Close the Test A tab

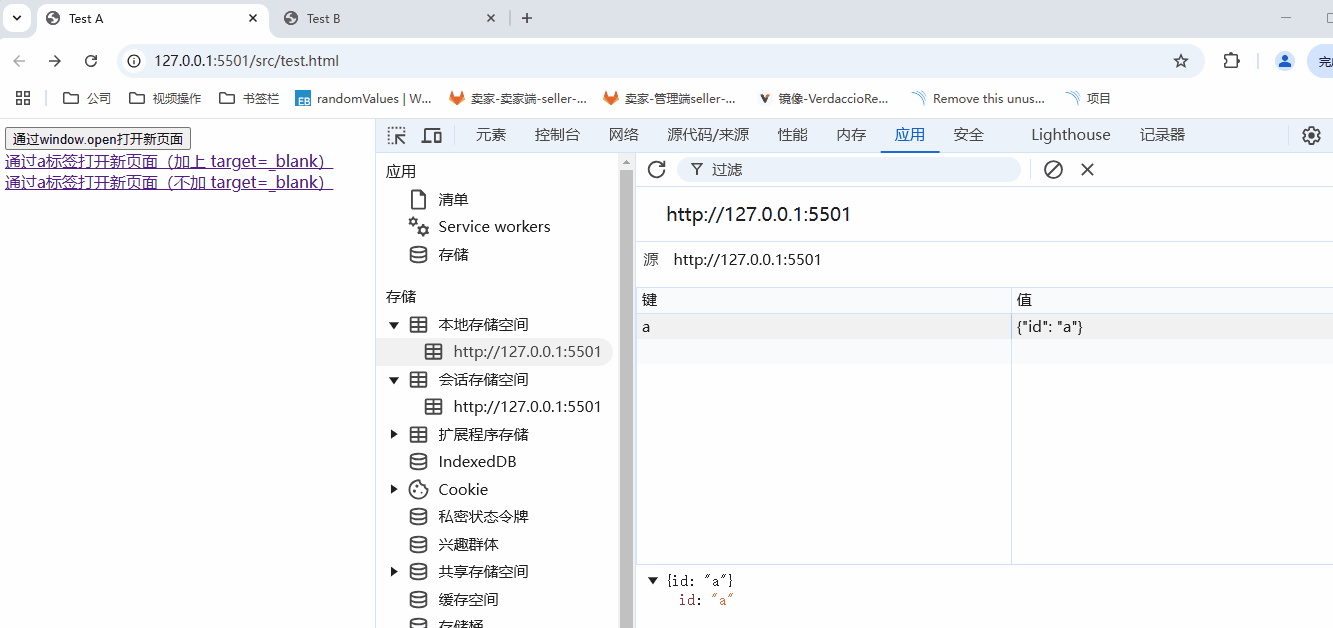254,18
